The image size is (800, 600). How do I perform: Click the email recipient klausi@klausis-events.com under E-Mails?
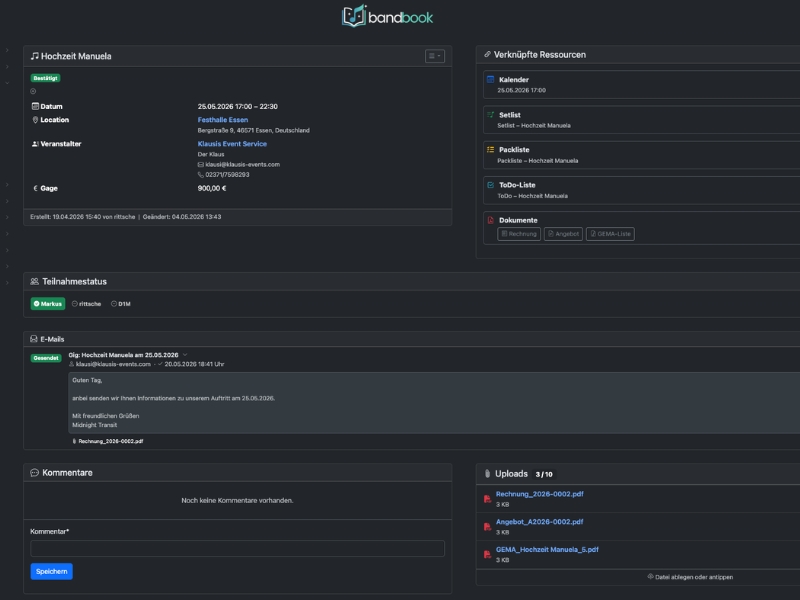tap(113, 364)
